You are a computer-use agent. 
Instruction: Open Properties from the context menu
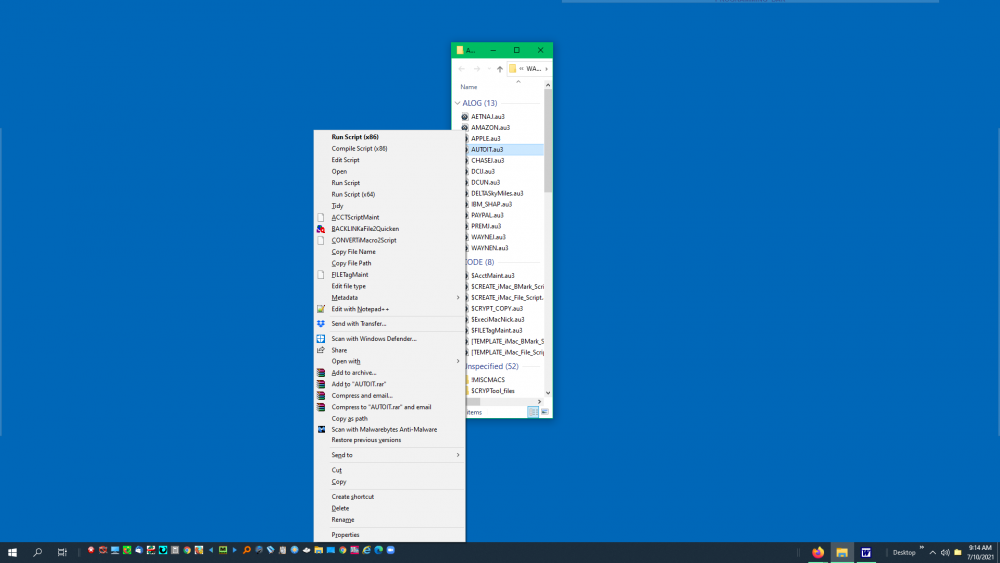pos(389,534)
